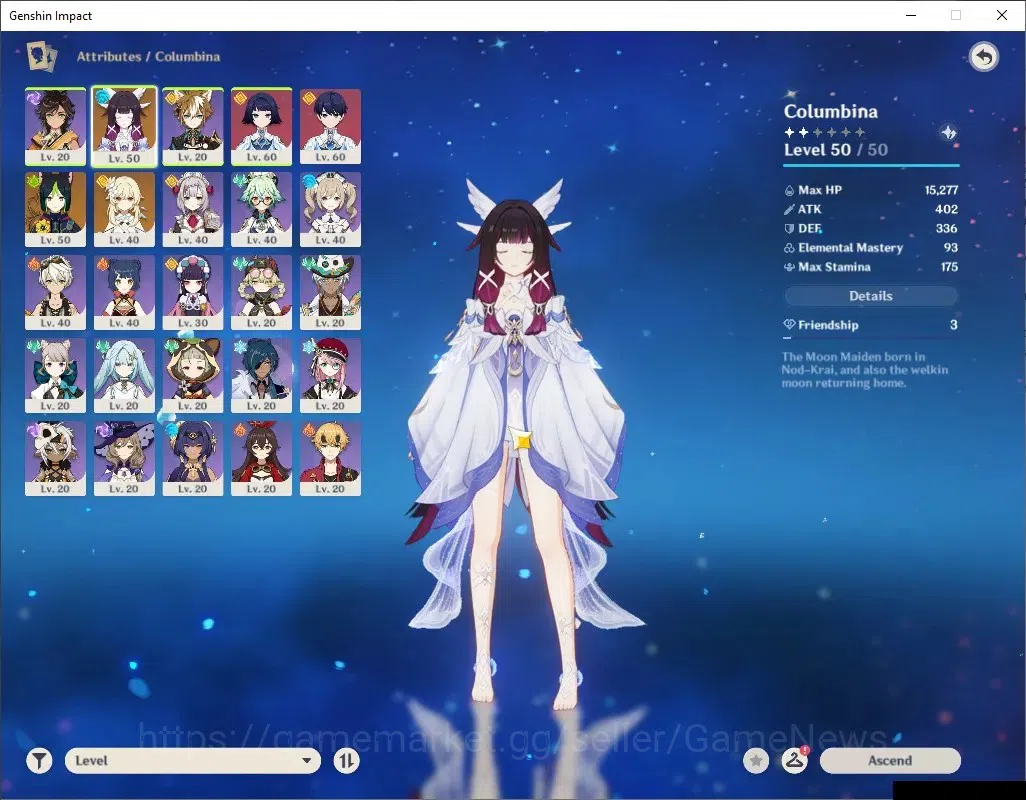Open the Details stats button

871,296
